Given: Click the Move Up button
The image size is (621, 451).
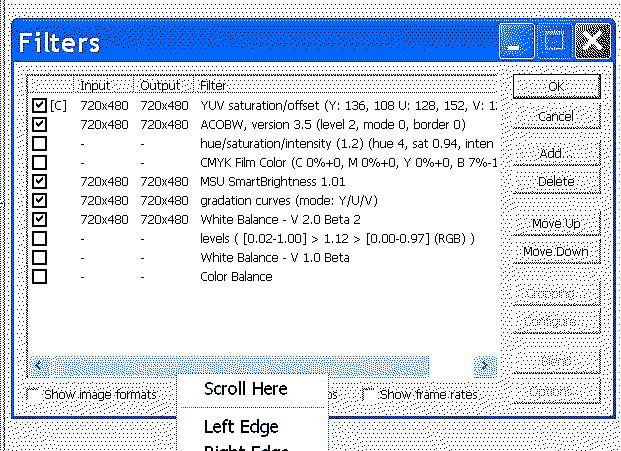Looking at the screenshot, I should coord(556,223).
